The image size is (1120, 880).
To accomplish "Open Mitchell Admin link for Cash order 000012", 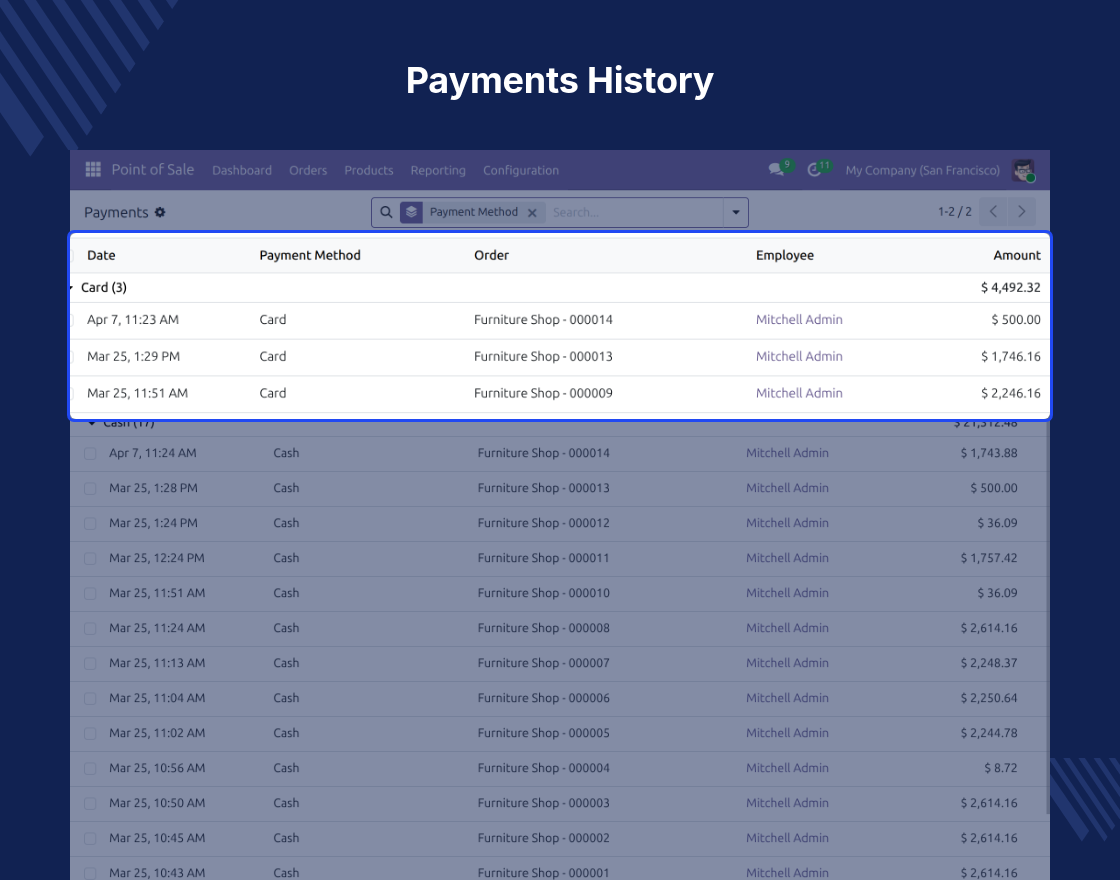I will pos(787,523).
